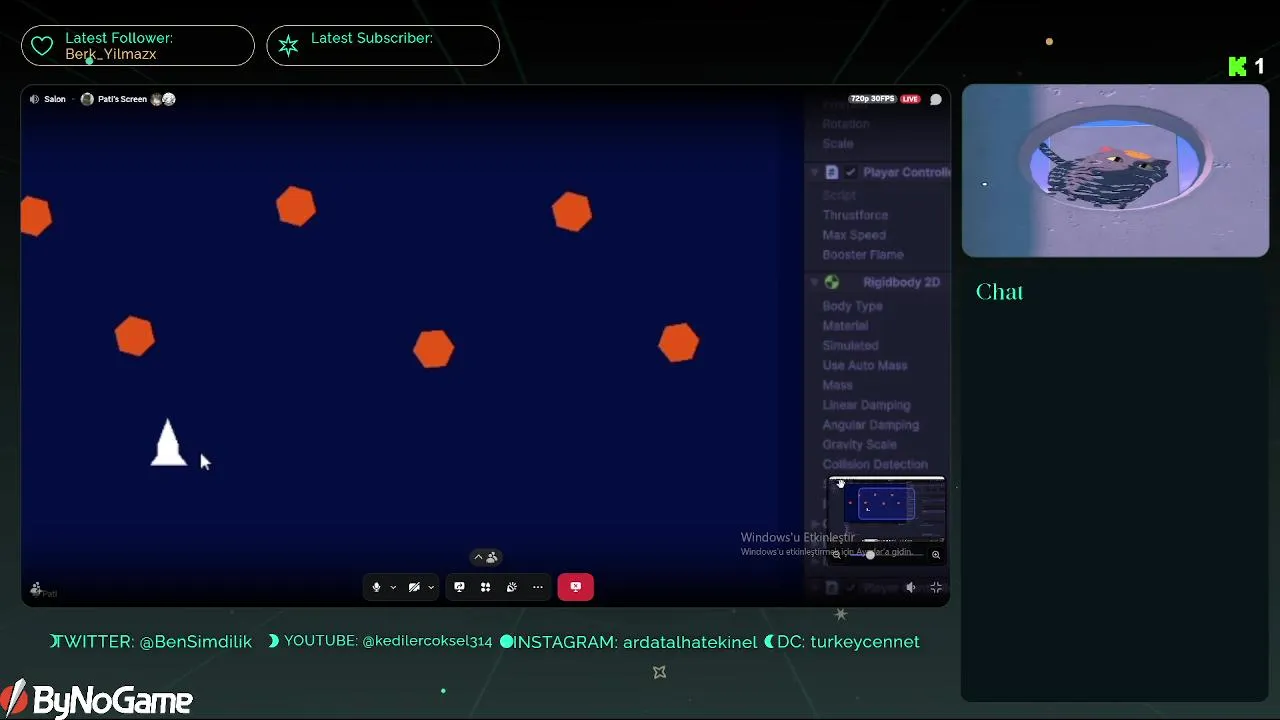Toggle Player Controller component checkbox
The height and width of the screenshot is (720, 1280).
pos(851,172)
